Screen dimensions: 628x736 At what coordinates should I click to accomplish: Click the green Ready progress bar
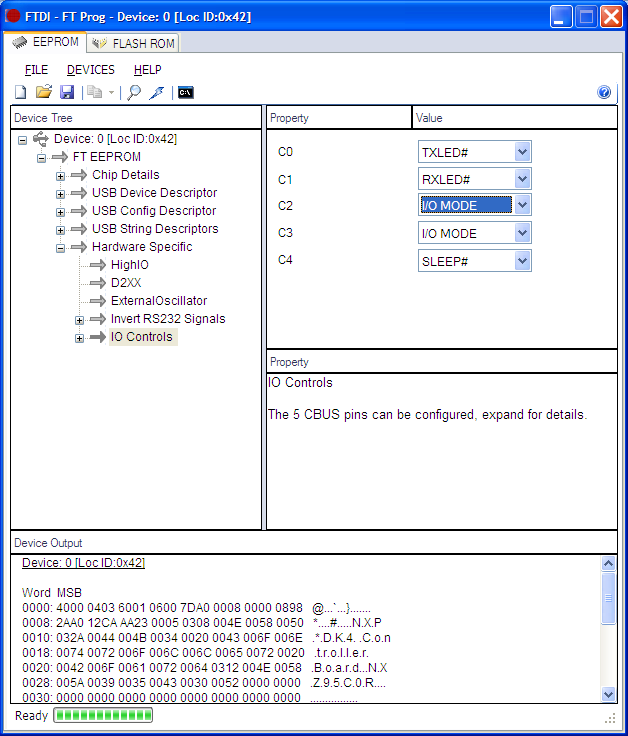tap(103, 715)
